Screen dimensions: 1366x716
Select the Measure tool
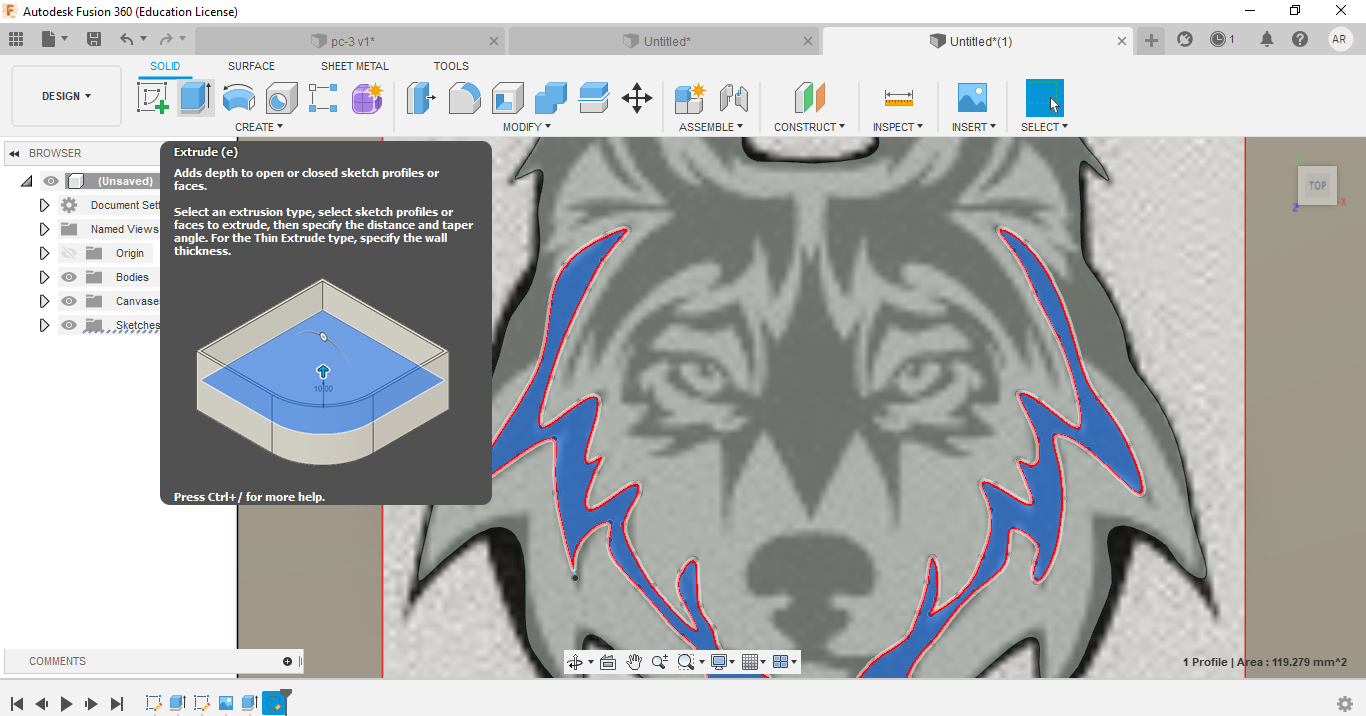(x=899, y=98)
